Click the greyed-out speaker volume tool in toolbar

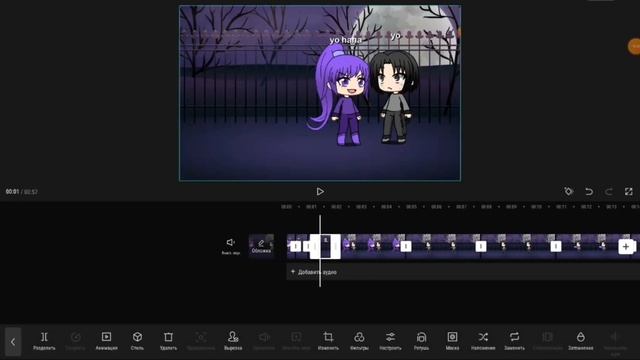[x=264, y=340]
